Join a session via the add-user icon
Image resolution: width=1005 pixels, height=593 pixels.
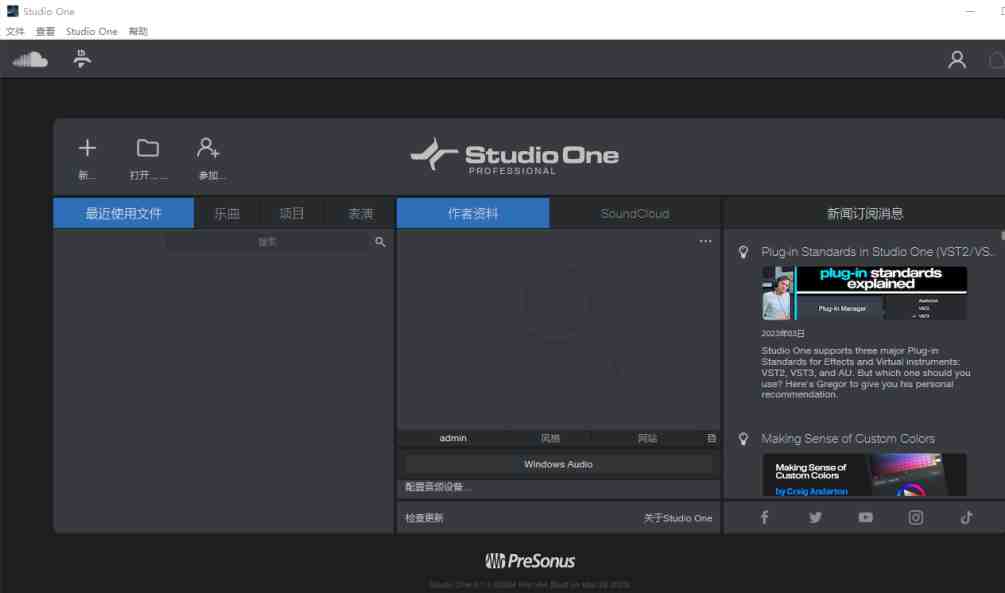pyautogui.click(x=209, y=150)
